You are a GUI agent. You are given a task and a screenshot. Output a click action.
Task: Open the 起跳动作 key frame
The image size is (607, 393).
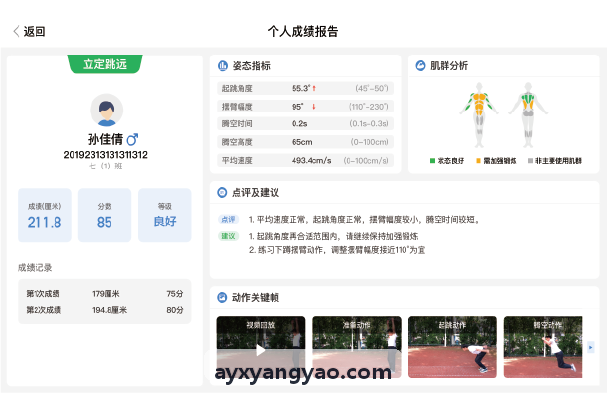[452, 347]
